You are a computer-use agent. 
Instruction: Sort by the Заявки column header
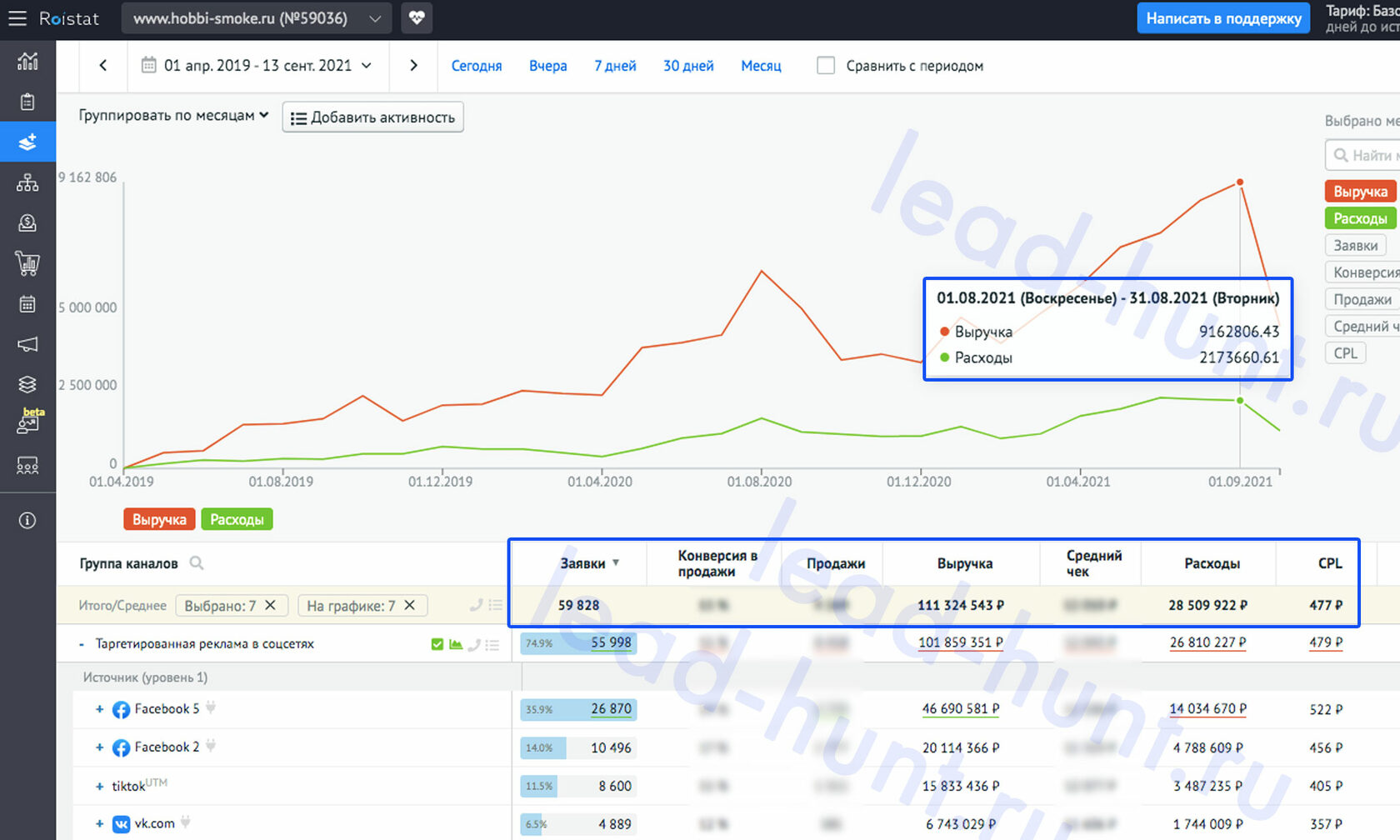click(589, 563)
